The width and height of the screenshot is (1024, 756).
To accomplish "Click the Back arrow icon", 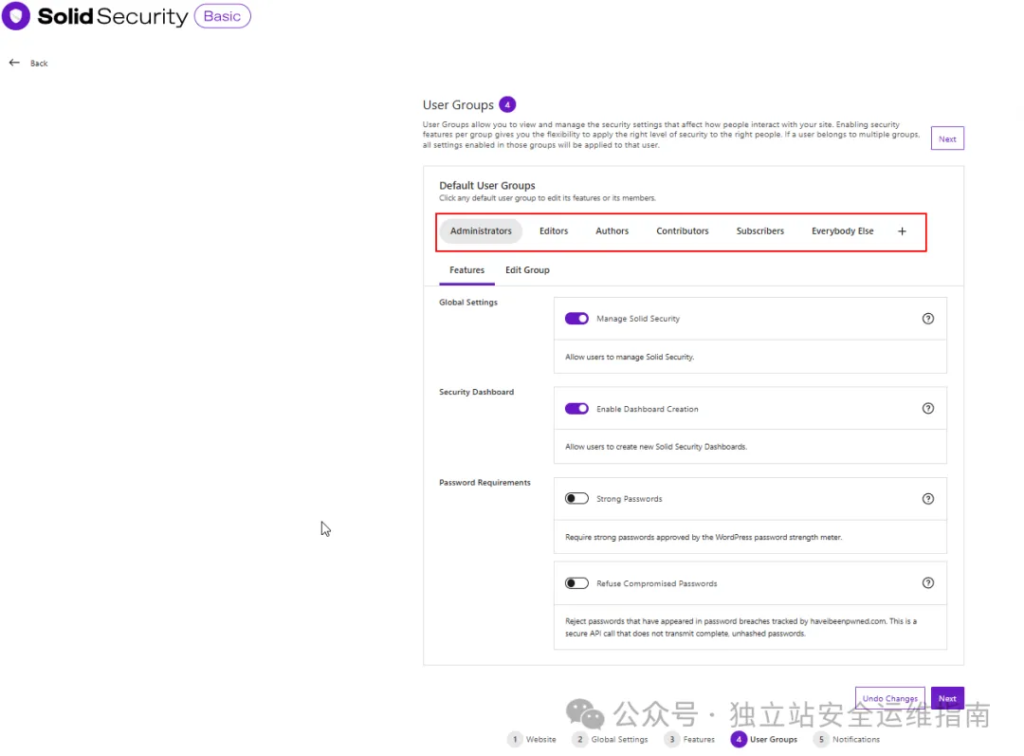I will coord(14,63).
